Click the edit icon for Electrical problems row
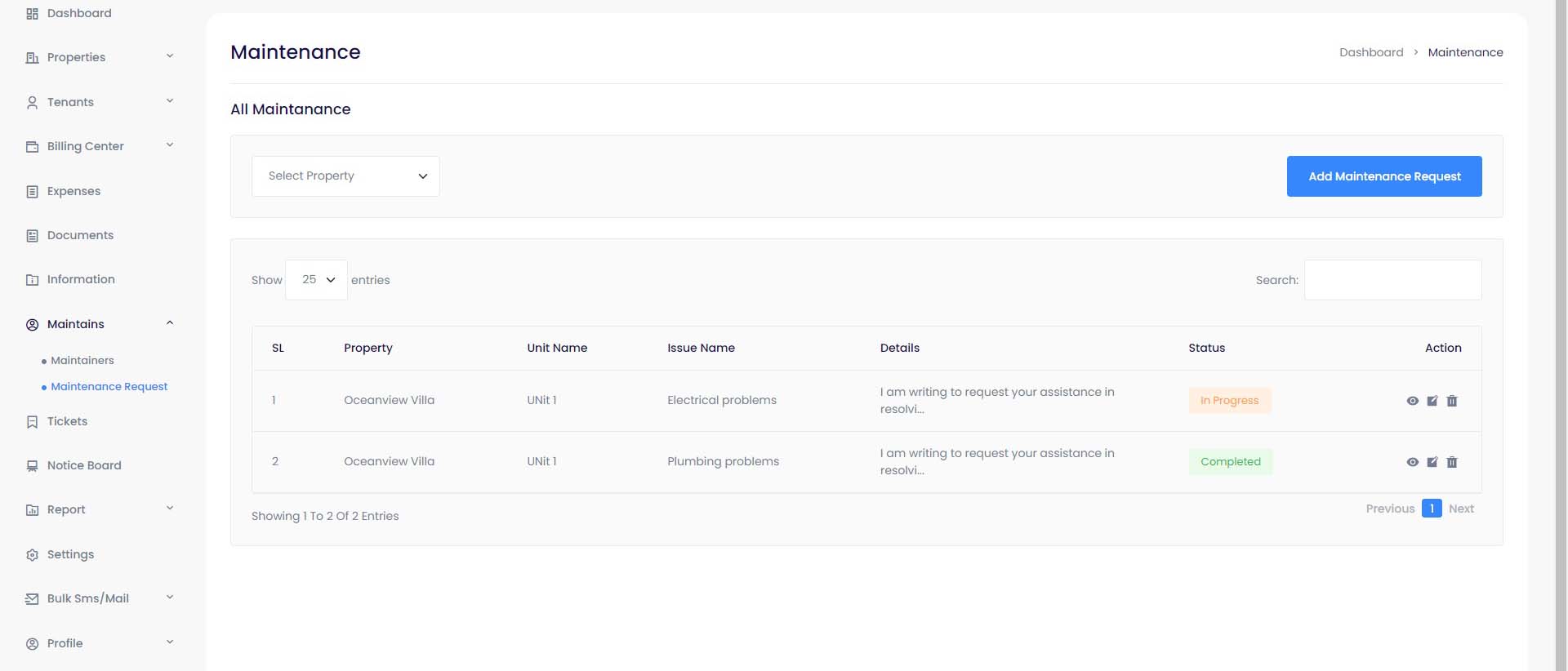The width and height of the screenshot is (1568, 671). (x=1432, y=401)
